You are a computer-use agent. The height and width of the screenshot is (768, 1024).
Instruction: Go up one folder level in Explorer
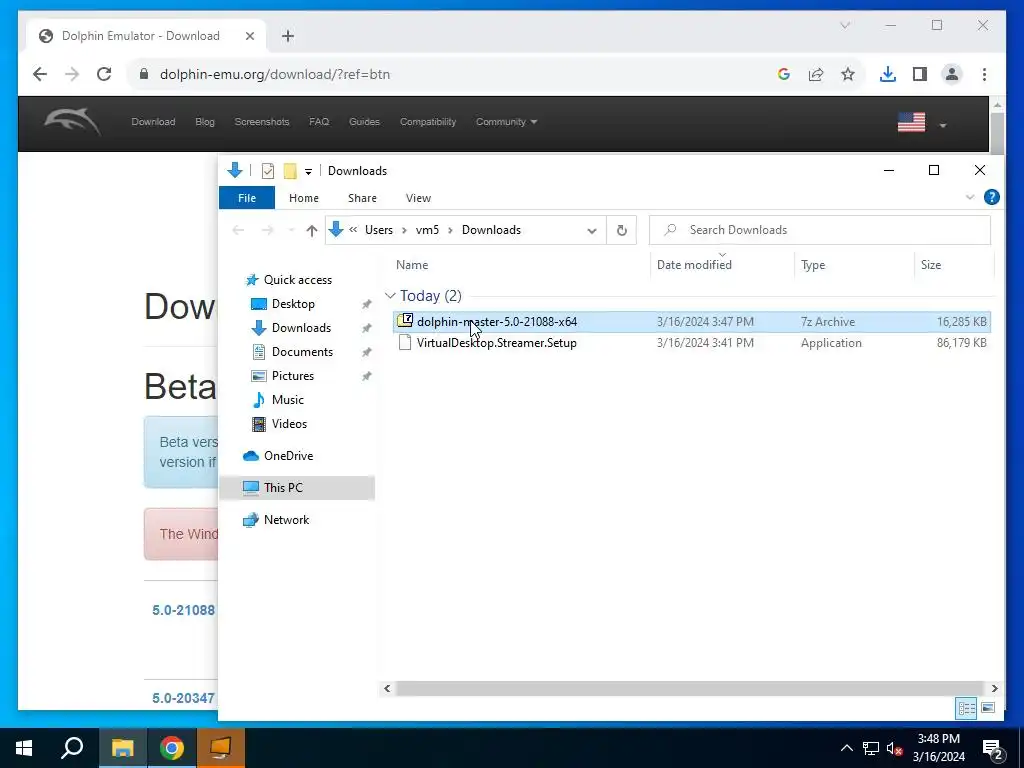(x=312, y=231)
